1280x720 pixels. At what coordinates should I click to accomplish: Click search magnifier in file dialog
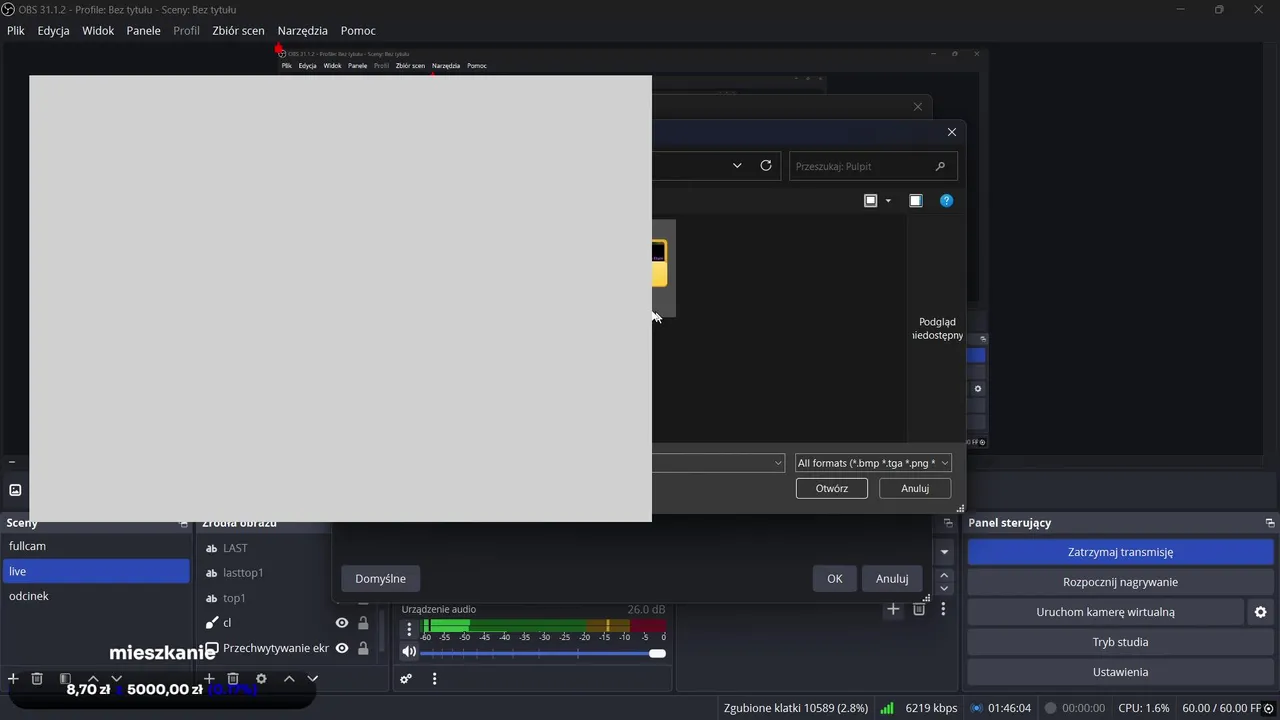(x=940, y=166)
